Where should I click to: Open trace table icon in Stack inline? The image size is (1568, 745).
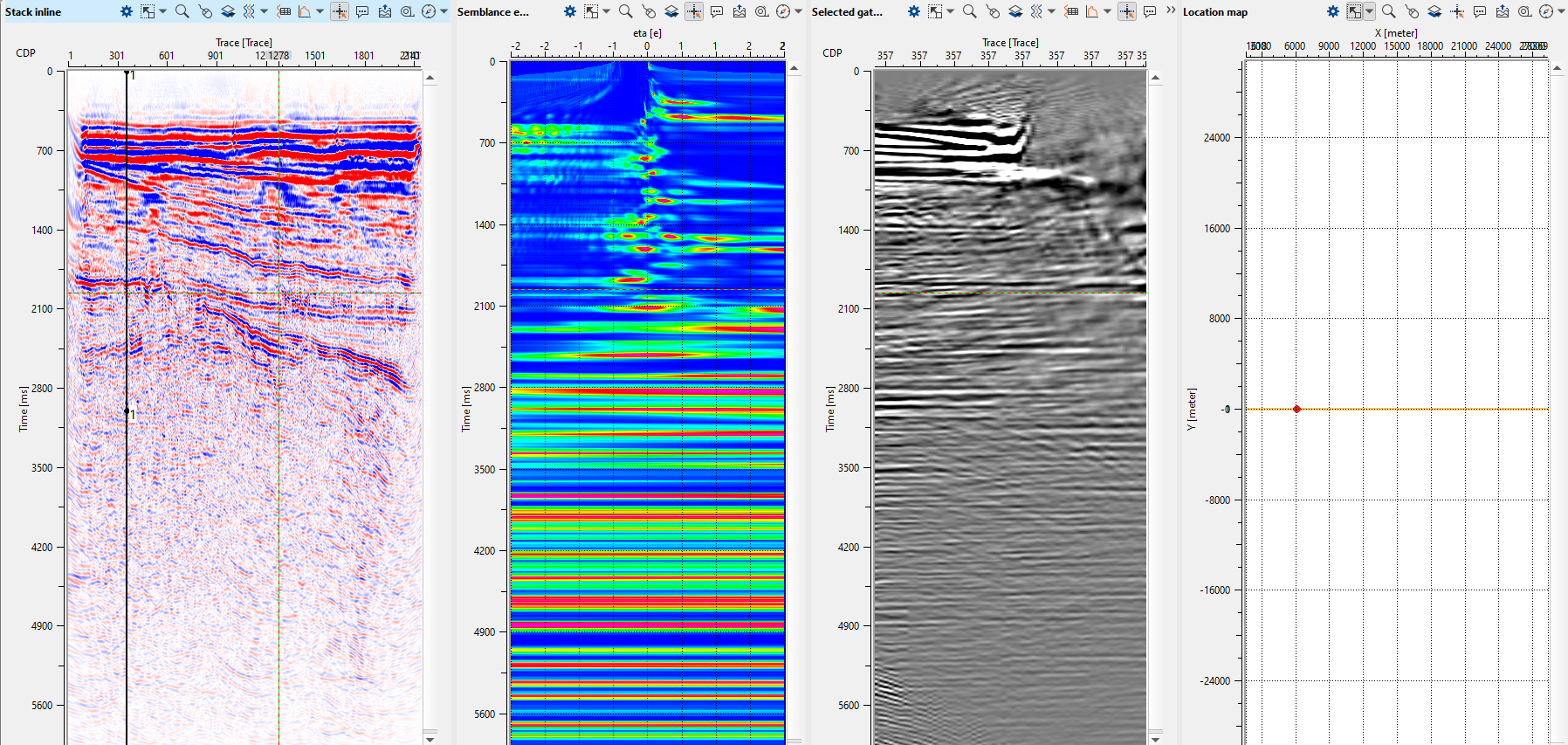[x=284, y=11]
